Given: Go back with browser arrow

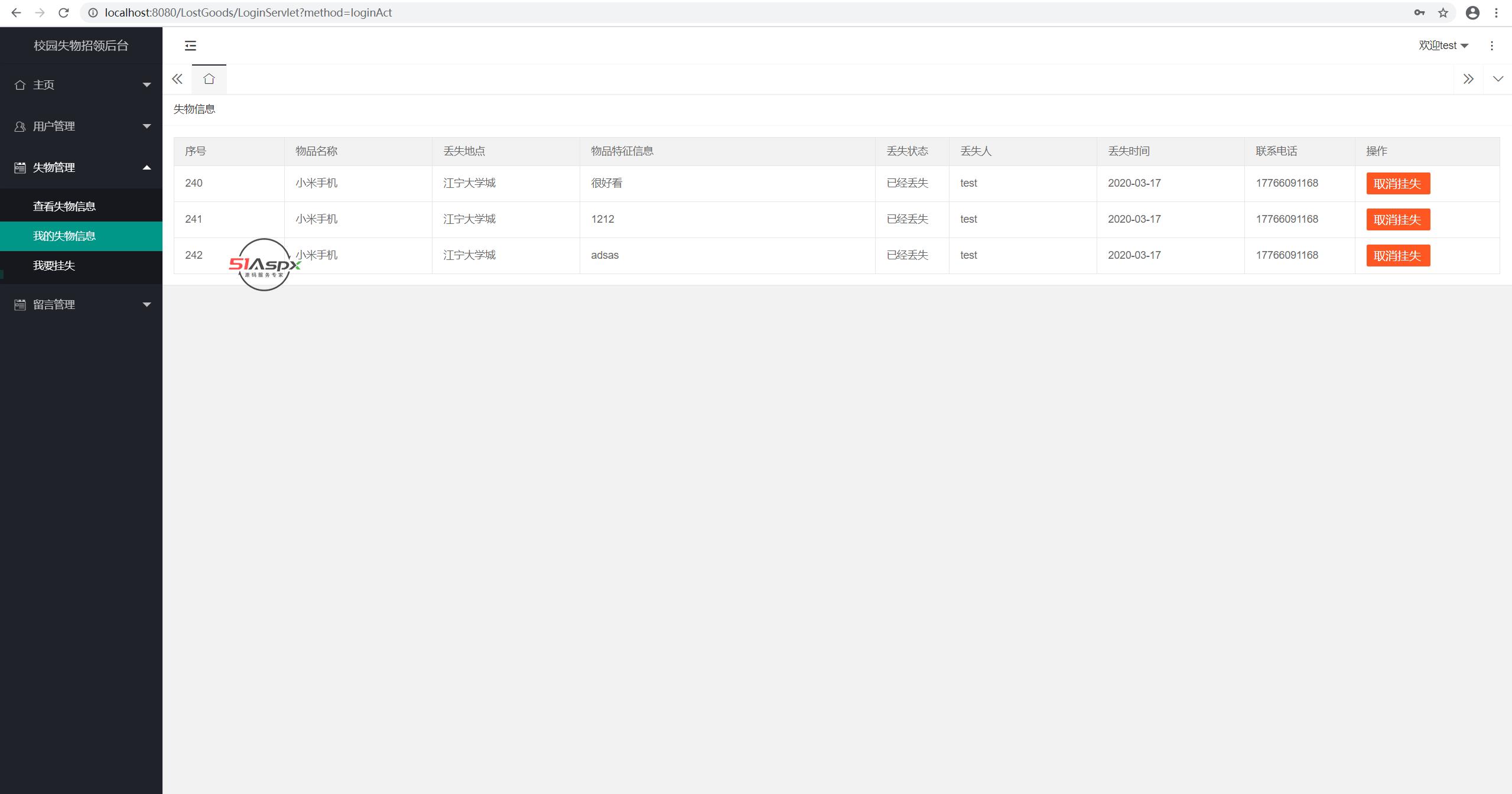Looking at the screenshot, I should click(16, 12).
